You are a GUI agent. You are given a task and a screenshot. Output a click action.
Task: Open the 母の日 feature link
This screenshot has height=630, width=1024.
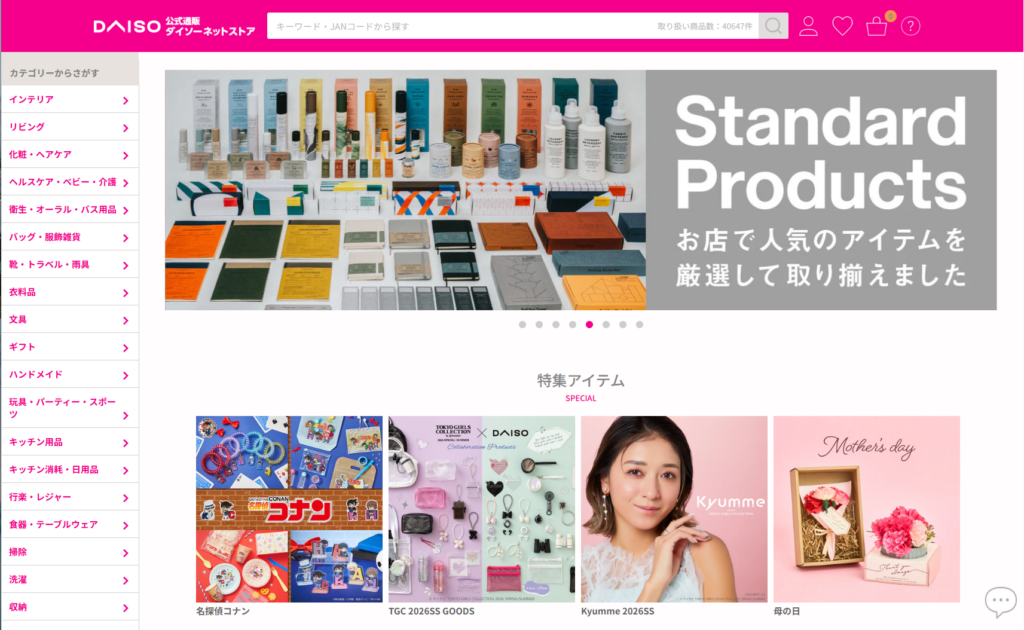(x=787, y=611)
